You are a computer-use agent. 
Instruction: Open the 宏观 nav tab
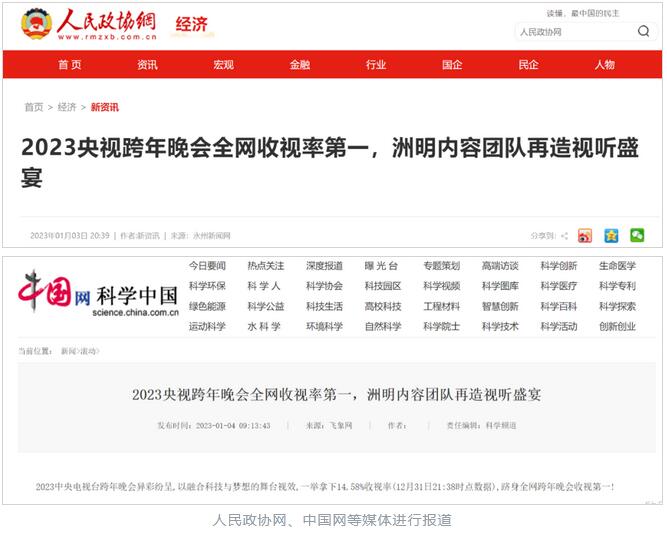(223, 65)
